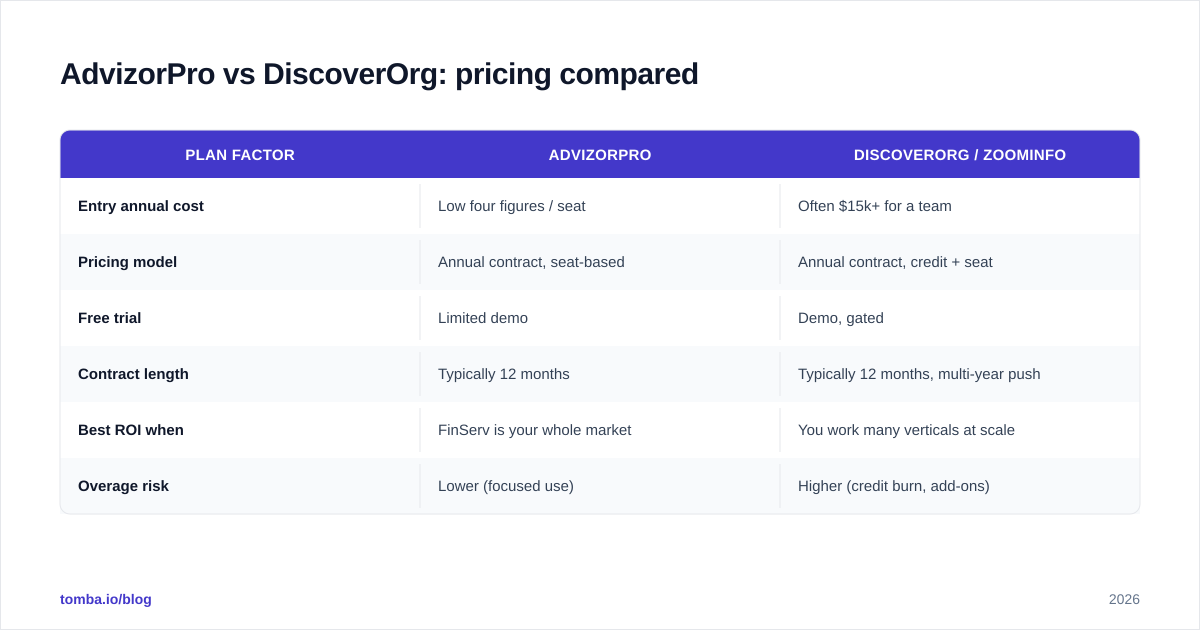Select the 'Higher (credit burn, add-ons)' cell

coord(960,486)
